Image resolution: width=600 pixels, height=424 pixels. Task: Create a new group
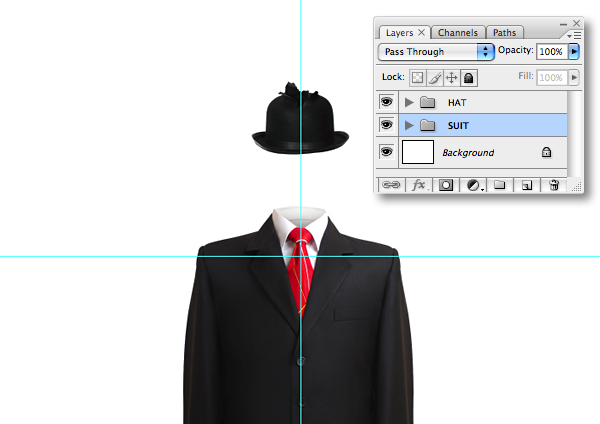(x=499, y=185)
